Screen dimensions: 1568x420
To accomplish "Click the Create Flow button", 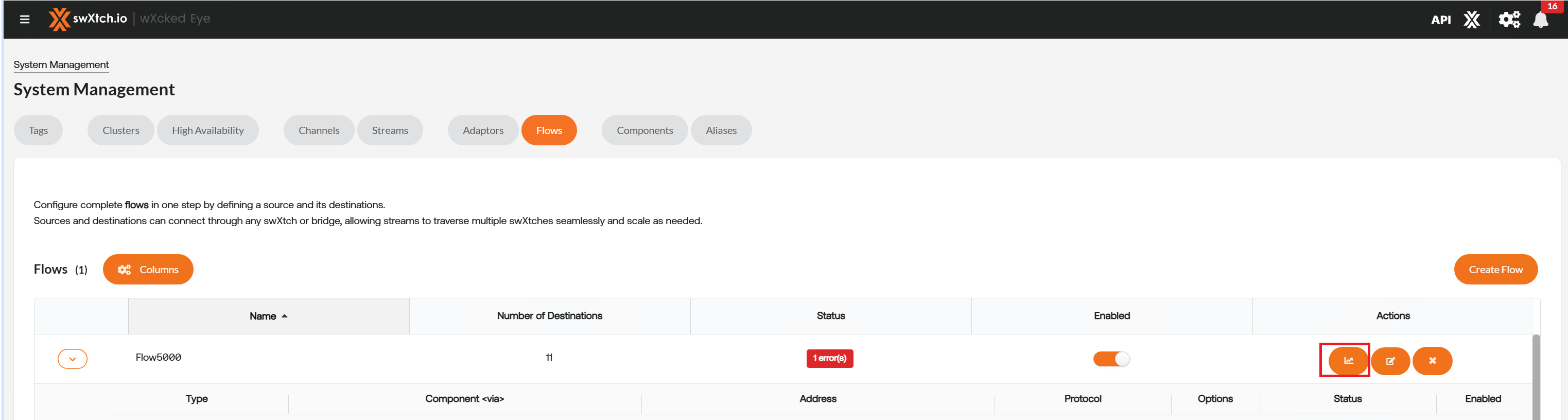I will 1495,270.
